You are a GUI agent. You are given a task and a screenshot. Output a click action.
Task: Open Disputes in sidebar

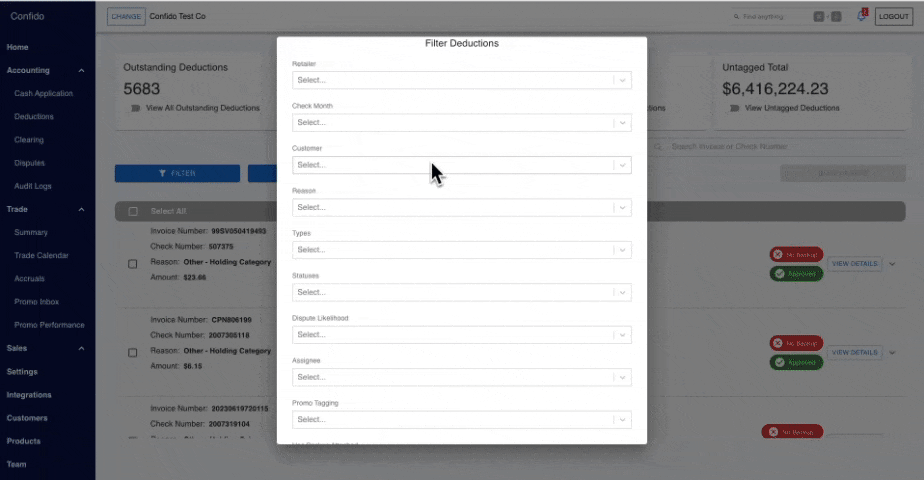pos(29,163)
